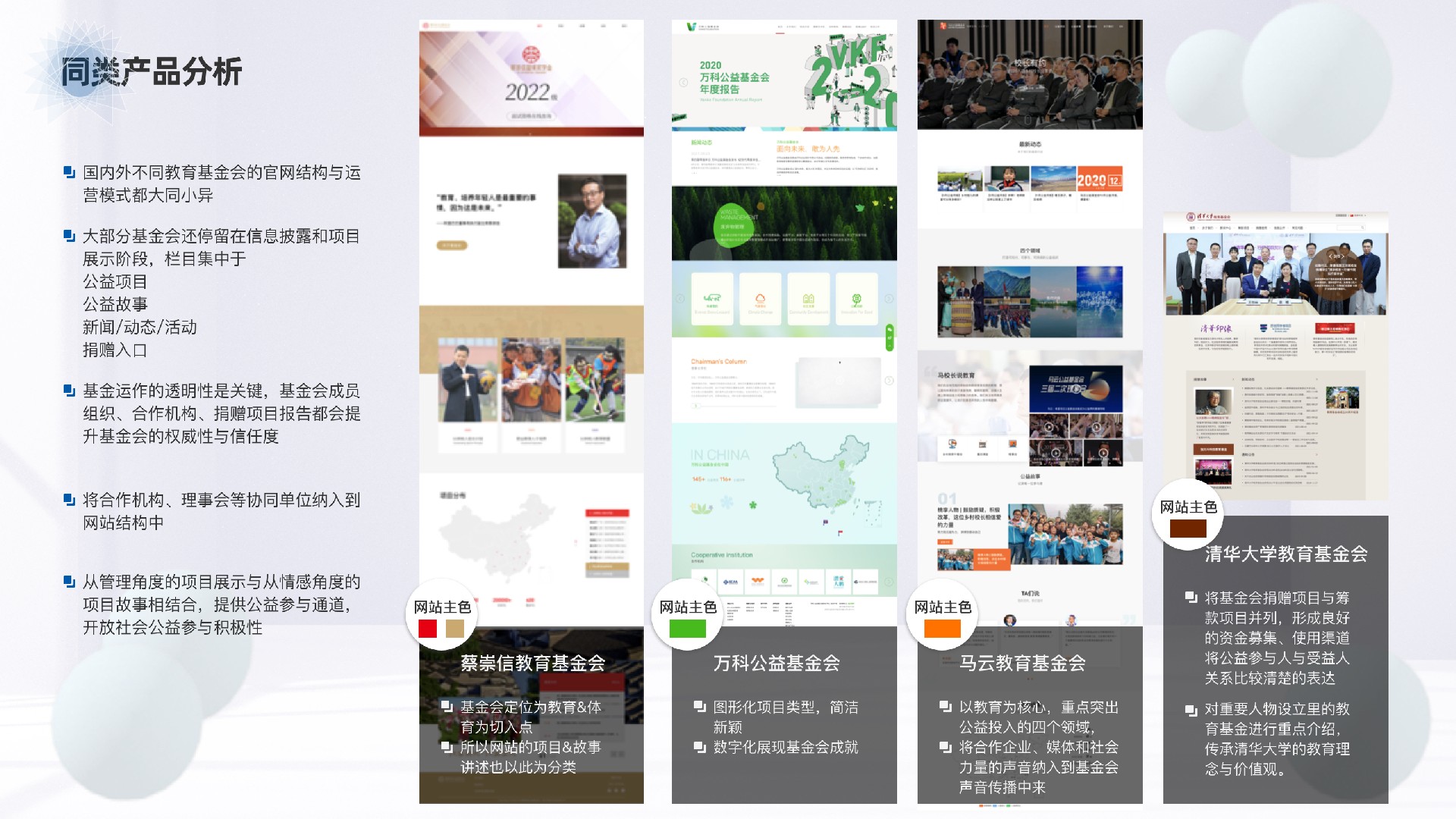This screenshot has height=819, width=1456.
Task: Select the green swatch for 万科公益基金会
Action: (x=688, y=629)
